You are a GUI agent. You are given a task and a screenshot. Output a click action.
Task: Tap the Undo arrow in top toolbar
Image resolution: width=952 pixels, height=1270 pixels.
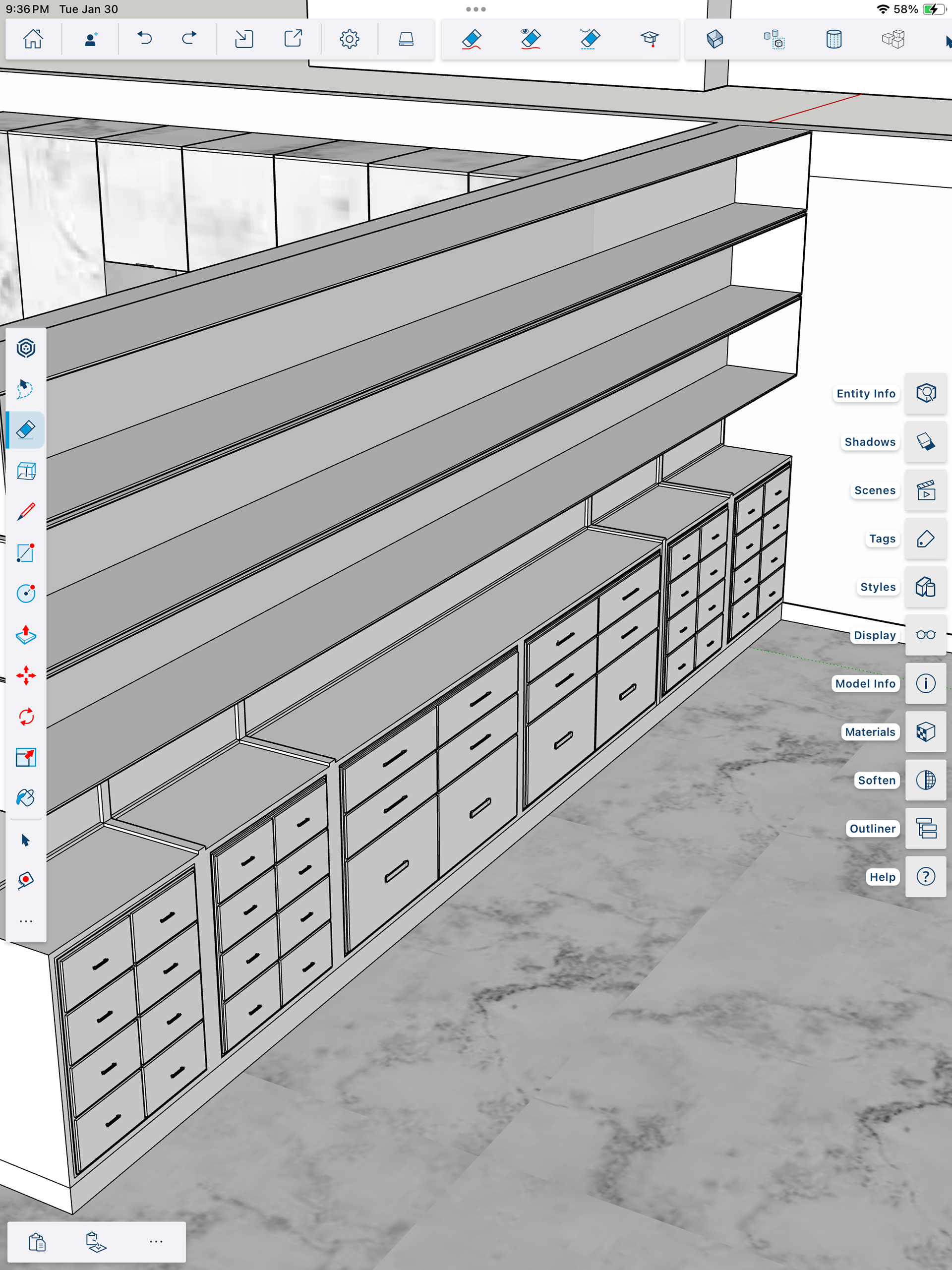[145, 39]
